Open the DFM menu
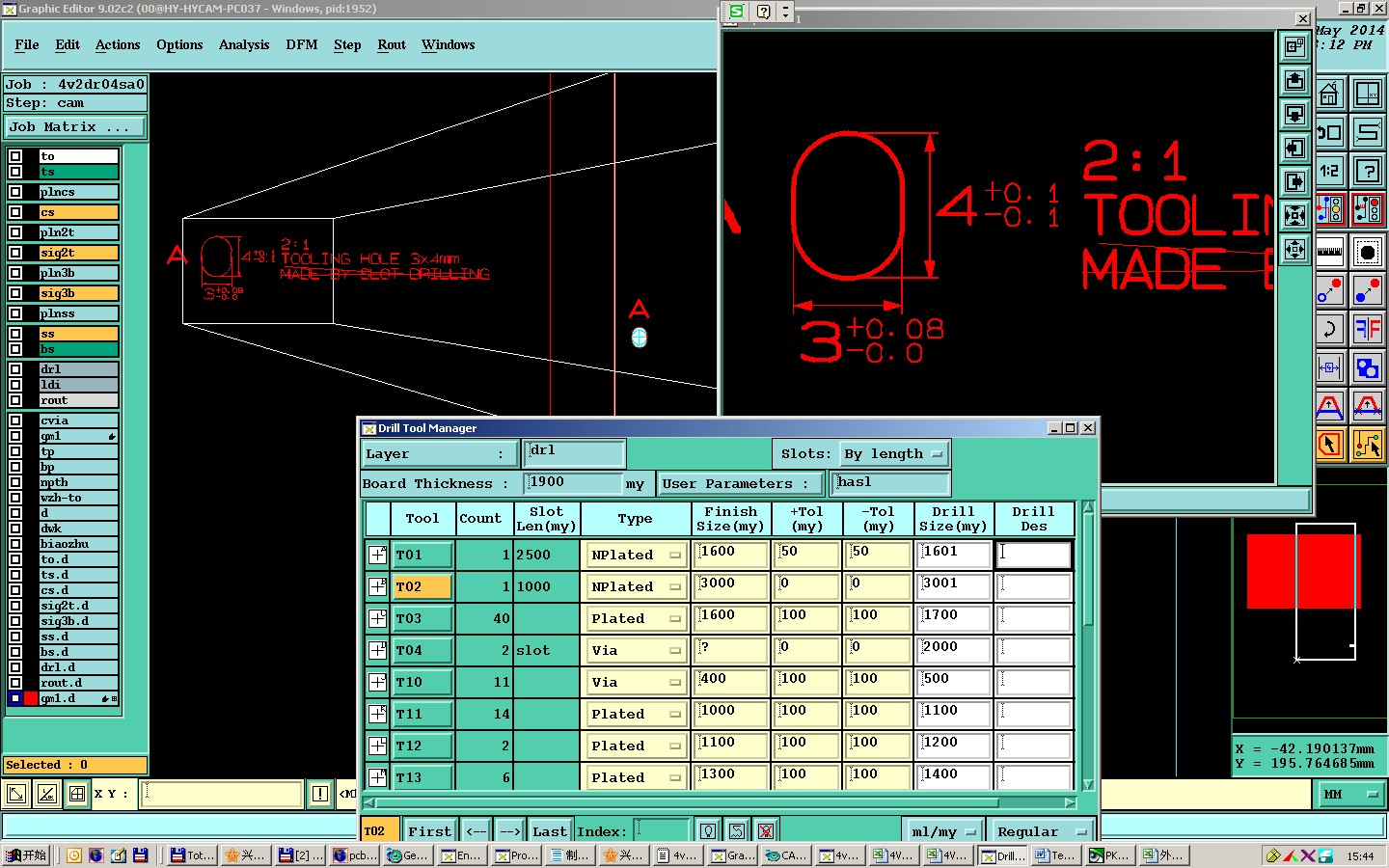This screenshot has width=1389, height=868. pyautogui.click(x=301, y=45)
